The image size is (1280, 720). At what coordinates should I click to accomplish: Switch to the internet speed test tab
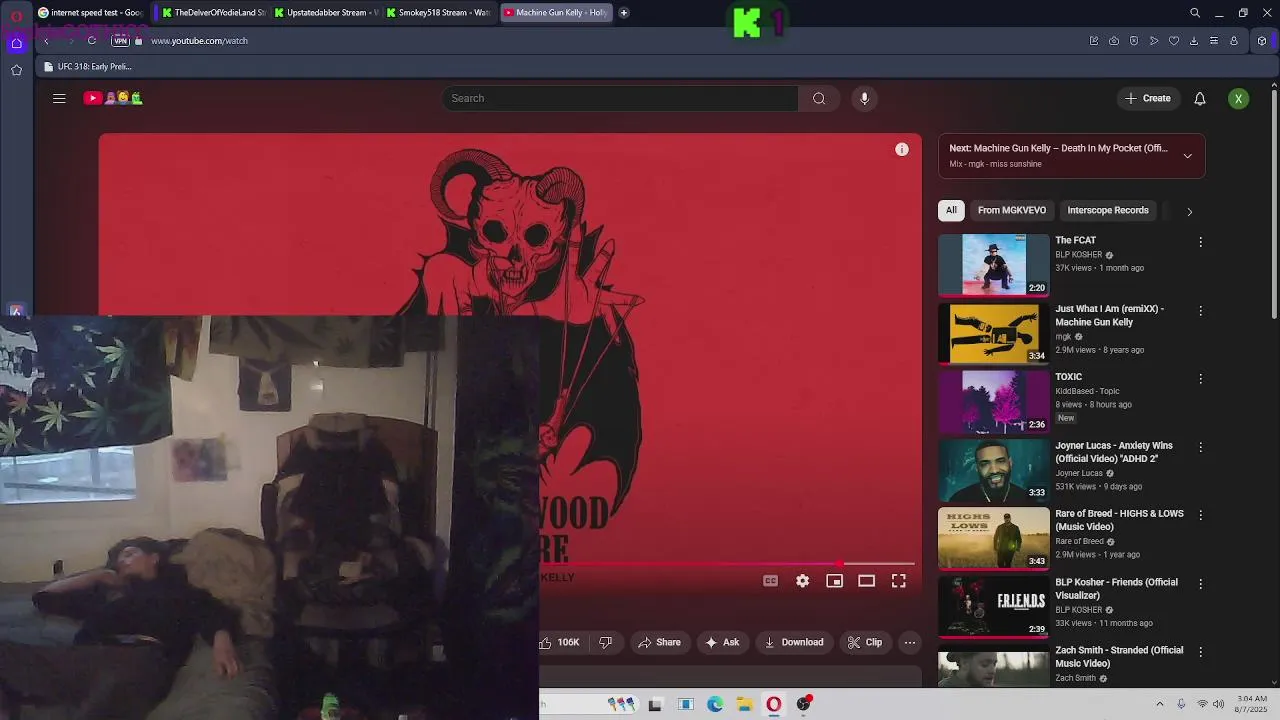pos(90,13)
